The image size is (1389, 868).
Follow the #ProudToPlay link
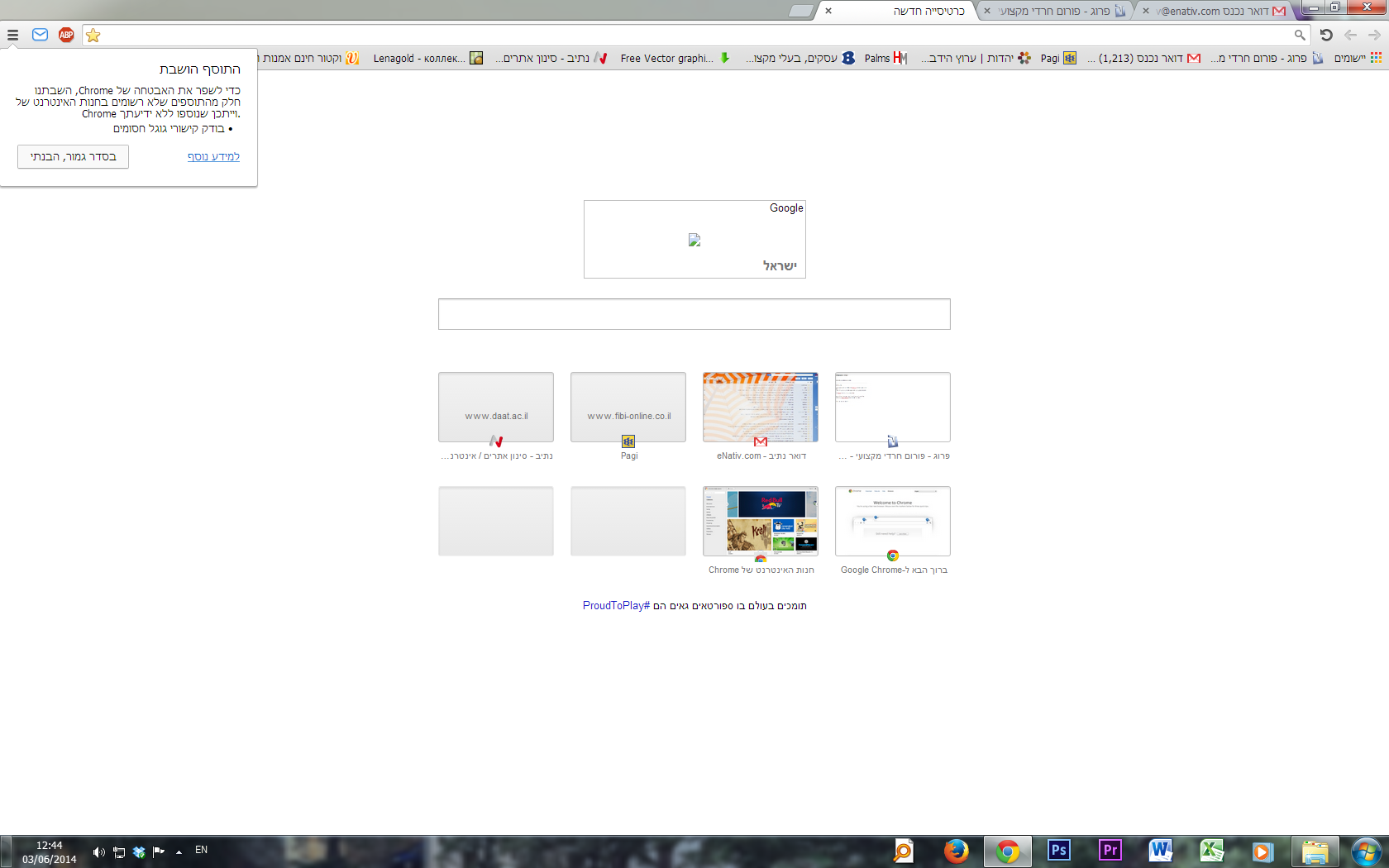click(x=616, y=606)
